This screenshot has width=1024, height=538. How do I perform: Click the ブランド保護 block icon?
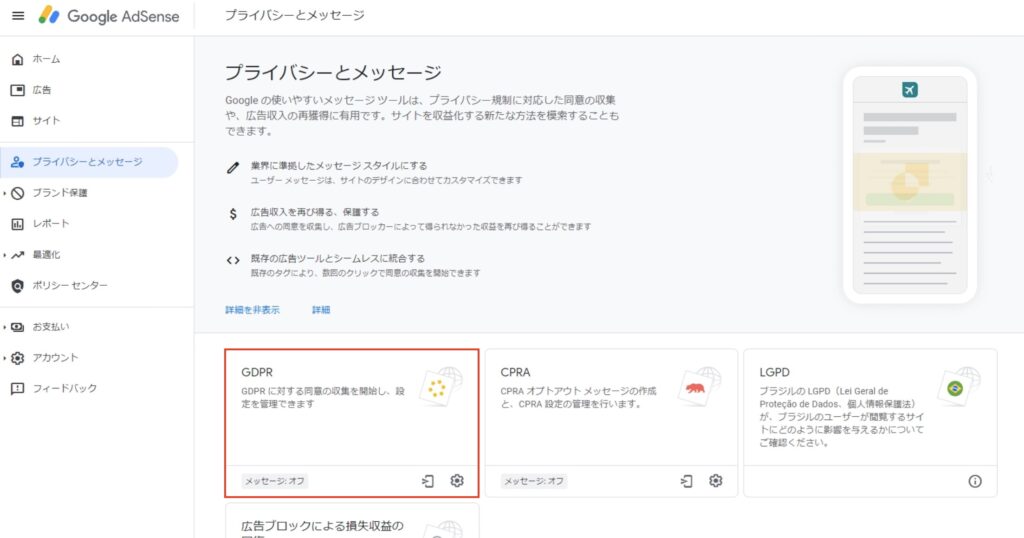click(x=18, y=193)
